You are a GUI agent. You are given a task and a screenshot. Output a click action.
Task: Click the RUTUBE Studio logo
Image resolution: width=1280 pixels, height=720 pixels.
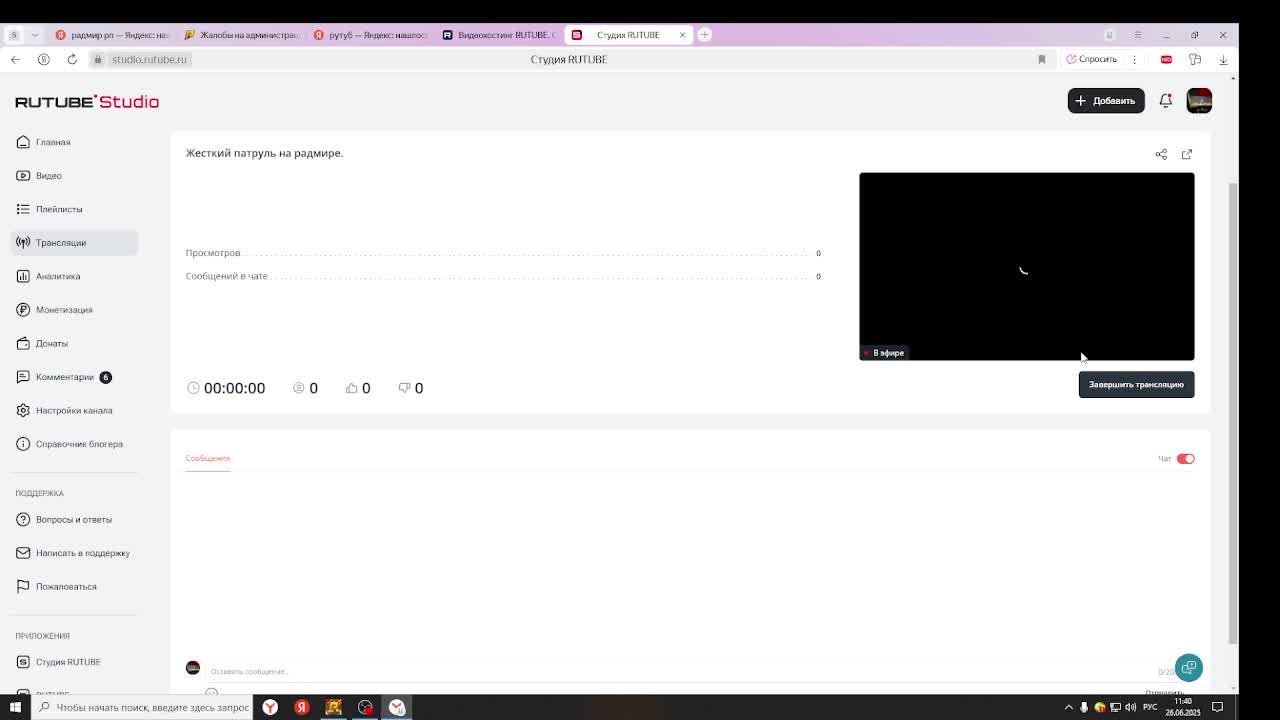[x=87, y=102]
